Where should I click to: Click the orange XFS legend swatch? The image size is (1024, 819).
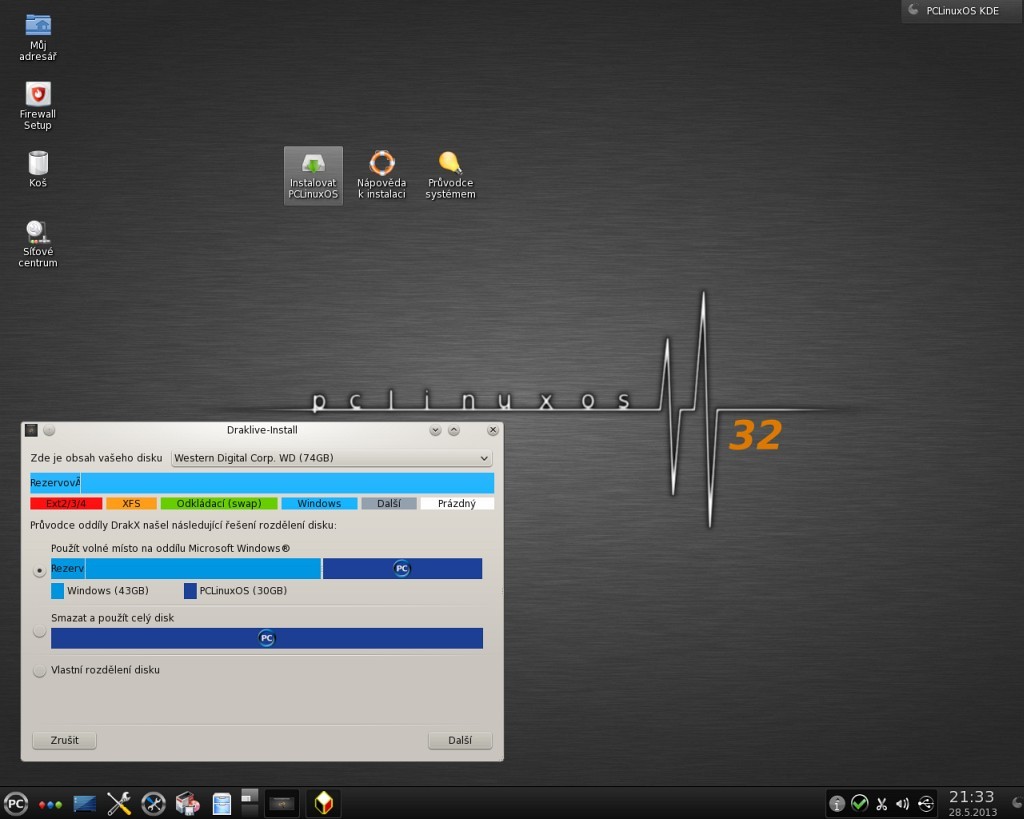131,504
